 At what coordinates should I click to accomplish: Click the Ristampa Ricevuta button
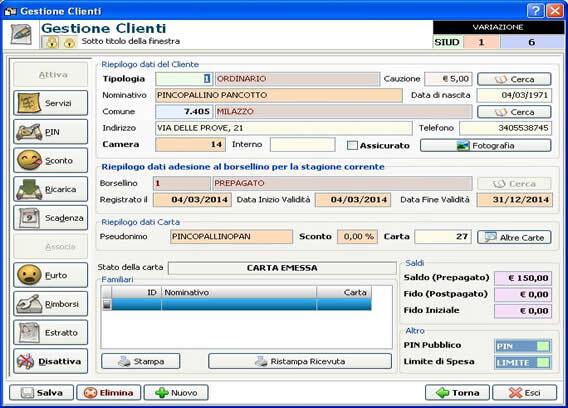300,362
